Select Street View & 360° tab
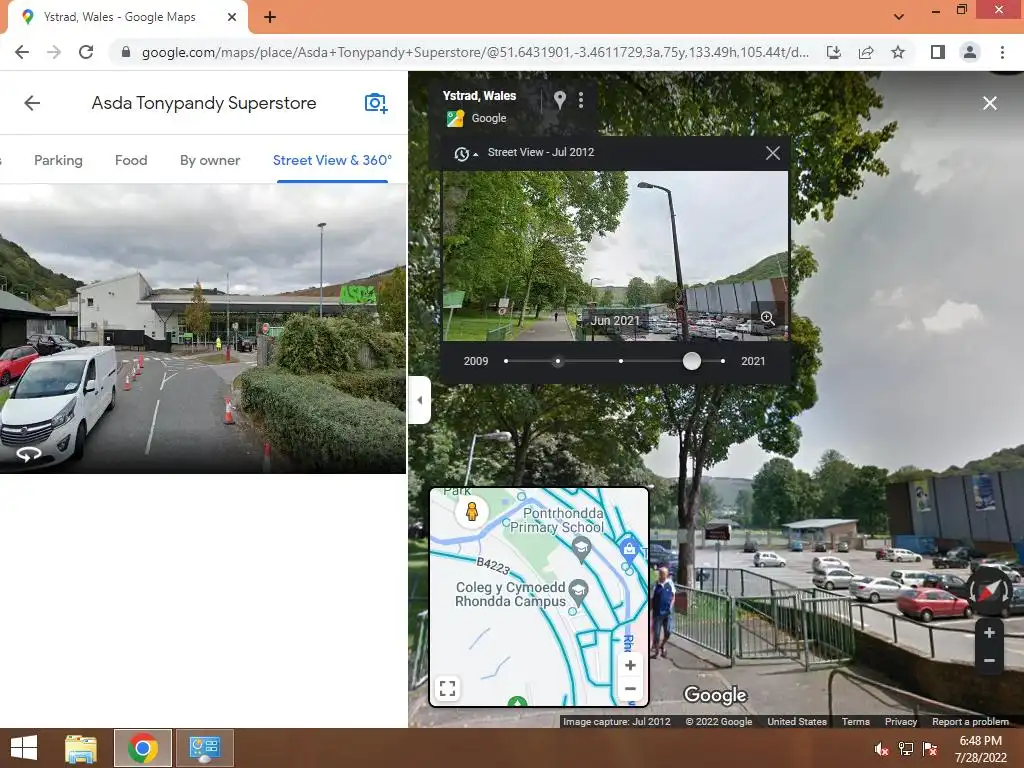Screen dimensions: 1024x768 point(332,161)
